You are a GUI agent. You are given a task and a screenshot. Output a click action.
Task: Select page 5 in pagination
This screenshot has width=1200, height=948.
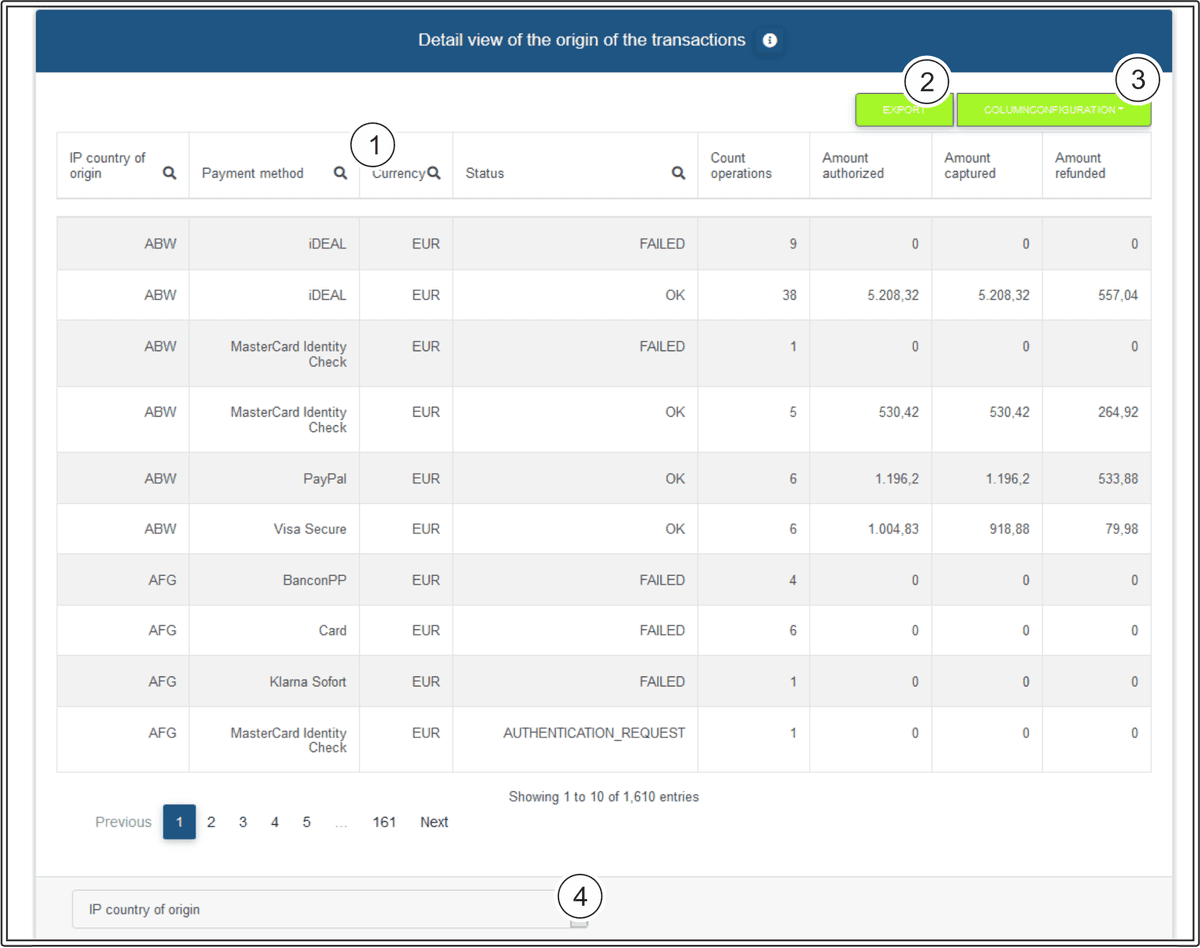307,822
